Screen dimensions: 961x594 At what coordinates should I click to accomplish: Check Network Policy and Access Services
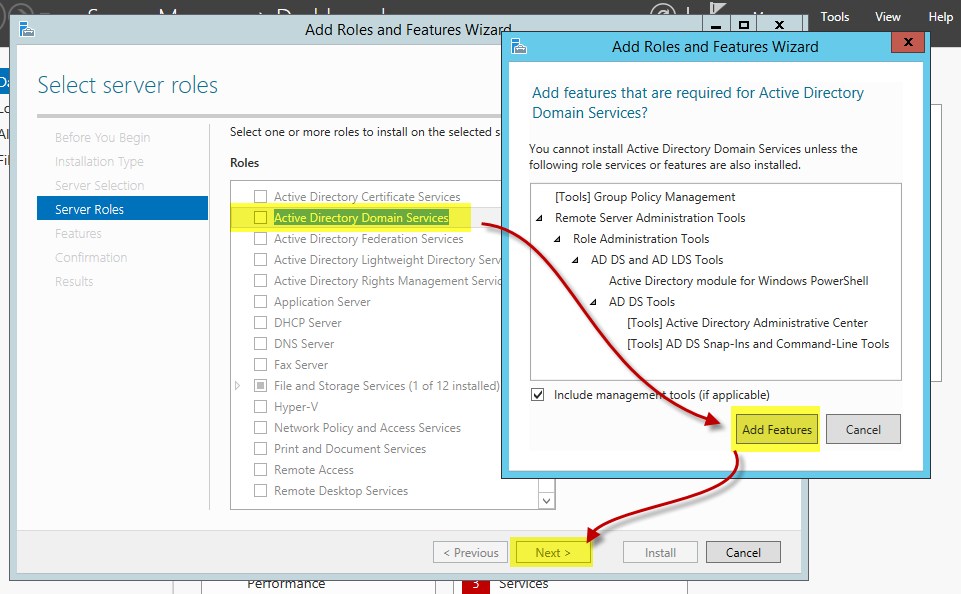pos(260,427)
